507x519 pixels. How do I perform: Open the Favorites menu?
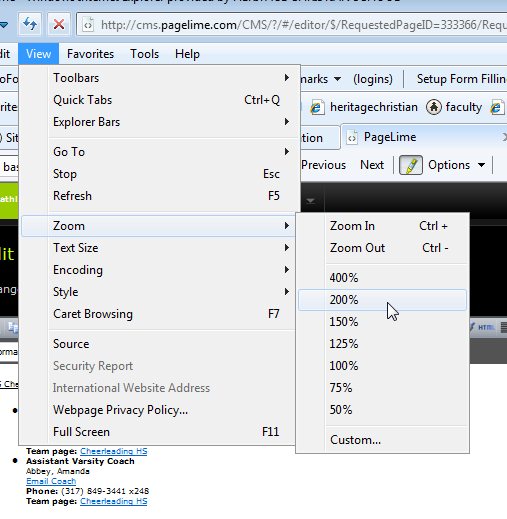pos(90,54)
